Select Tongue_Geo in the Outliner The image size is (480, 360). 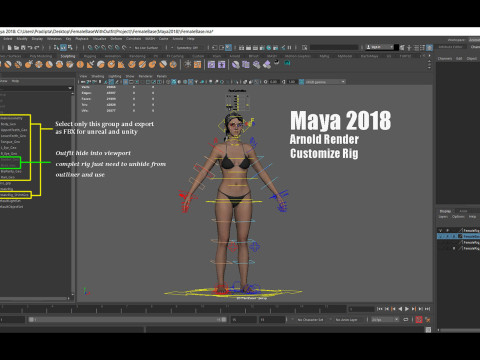pyautogui.click(x=10, y=142)
